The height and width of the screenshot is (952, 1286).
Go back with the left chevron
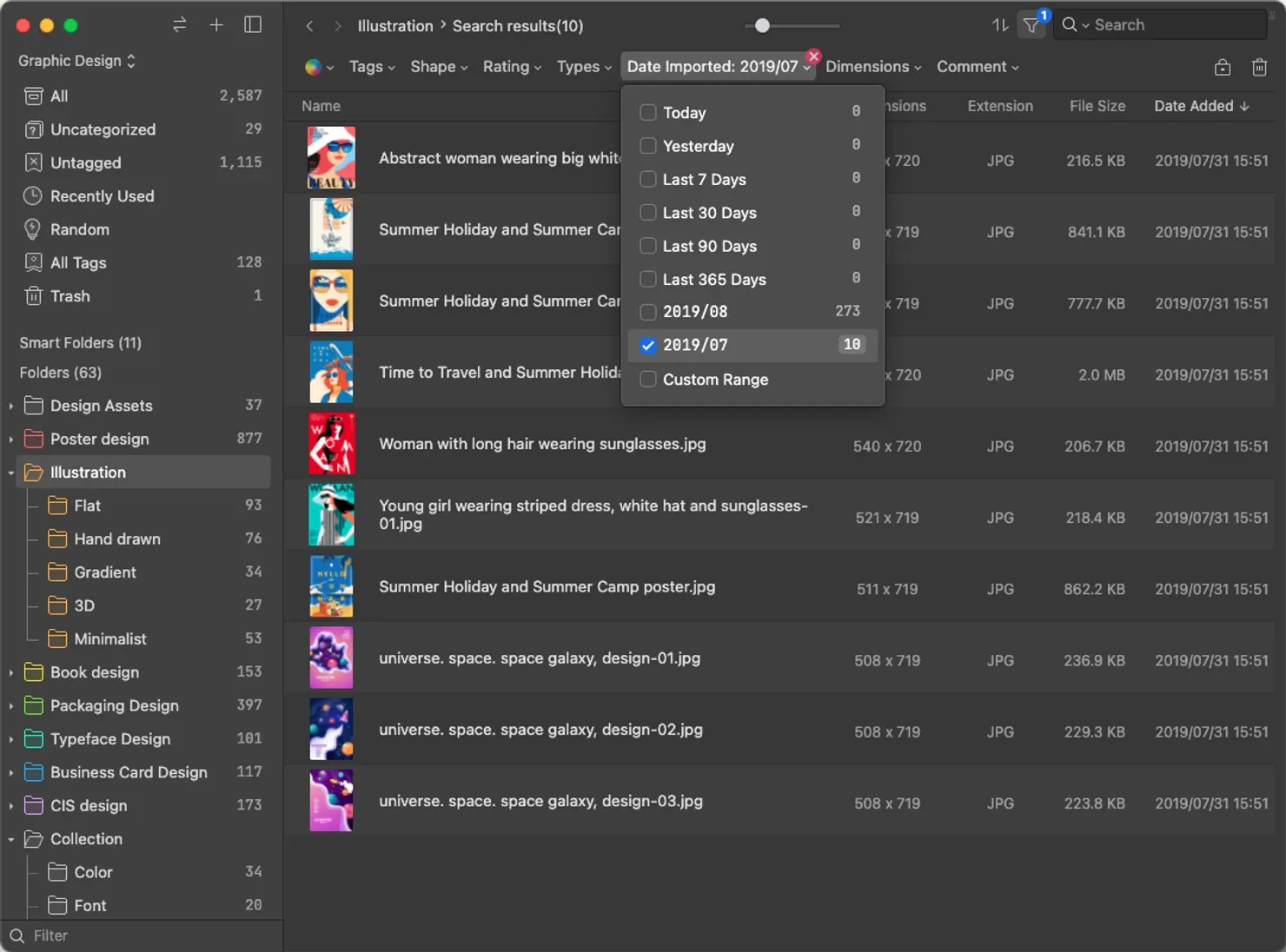pyautogui.click(x=309, y=26)
